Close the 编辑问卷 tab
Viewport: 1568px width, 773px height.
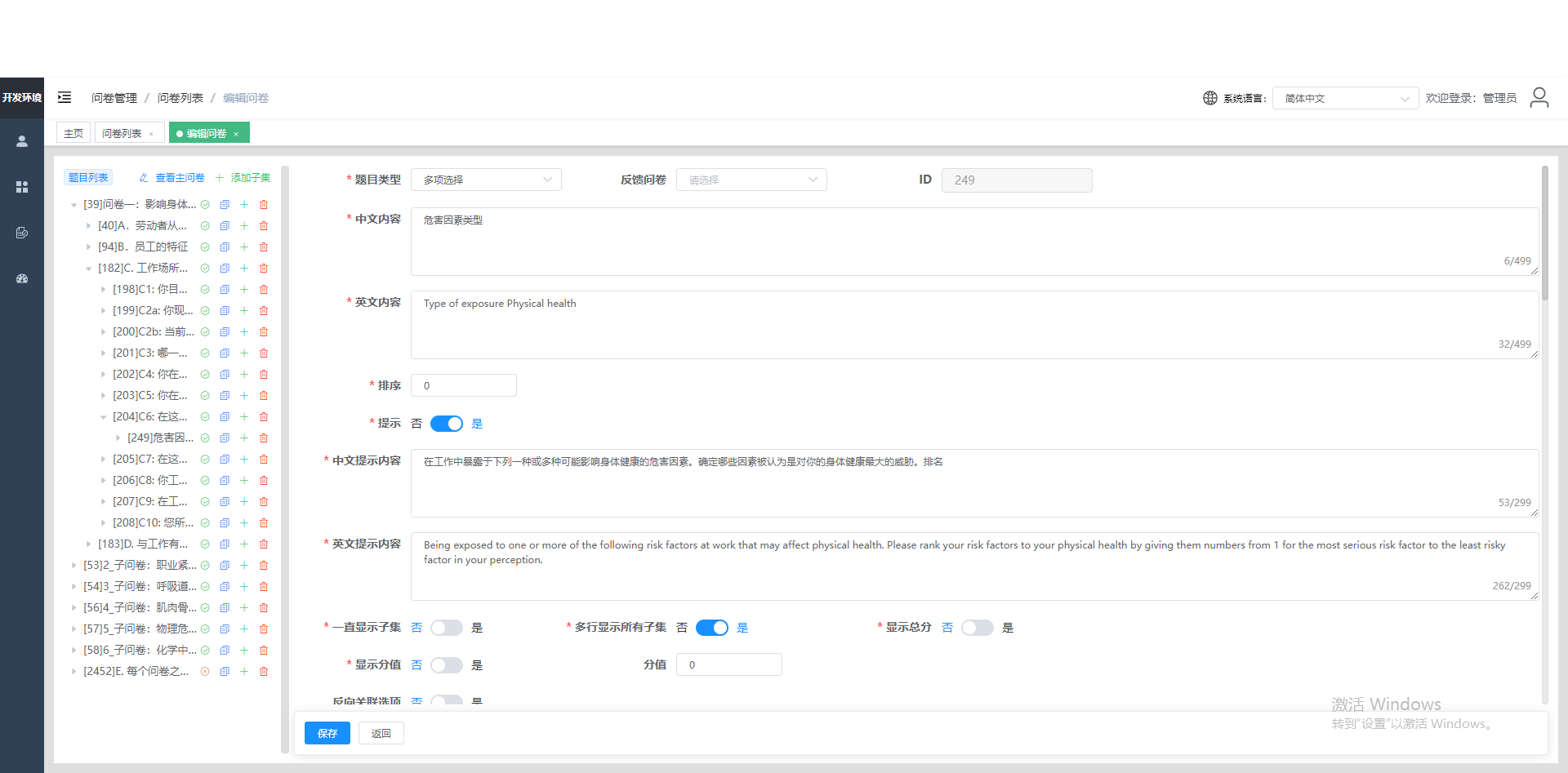[x=236, y=134]
